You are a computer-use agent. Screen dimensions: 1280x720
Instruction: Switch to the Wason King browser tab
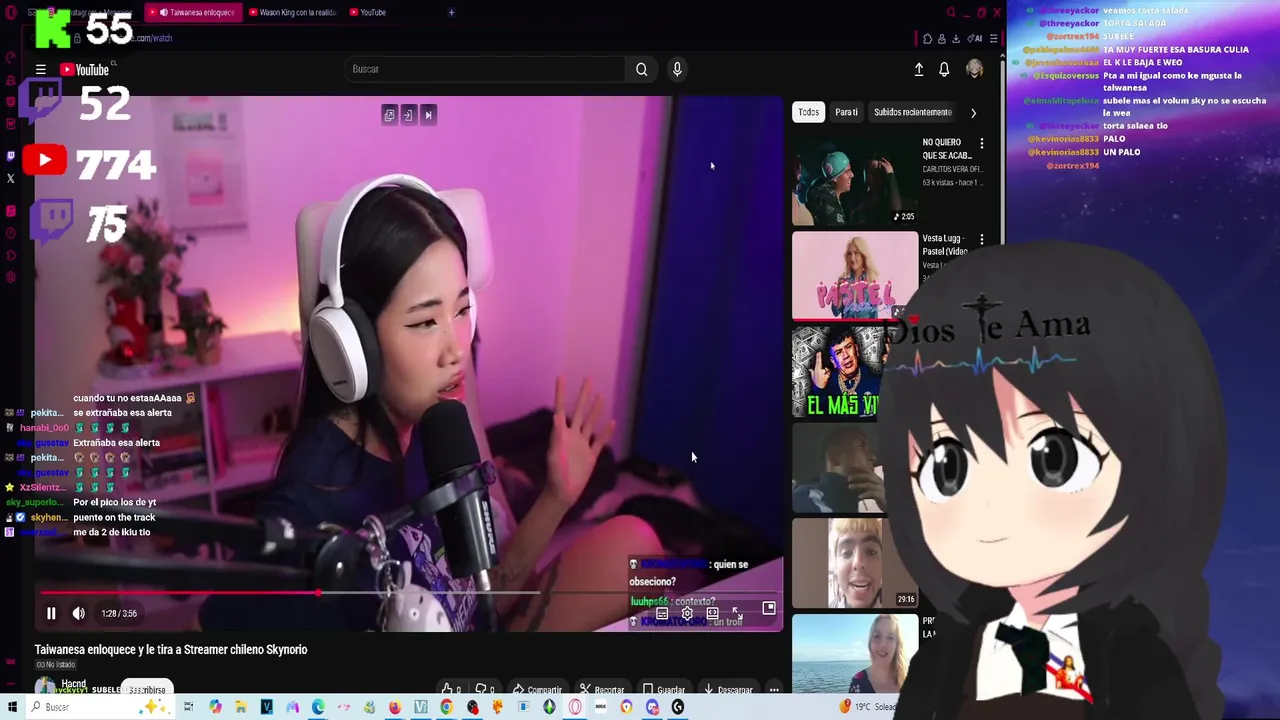[x=292, y=12]
